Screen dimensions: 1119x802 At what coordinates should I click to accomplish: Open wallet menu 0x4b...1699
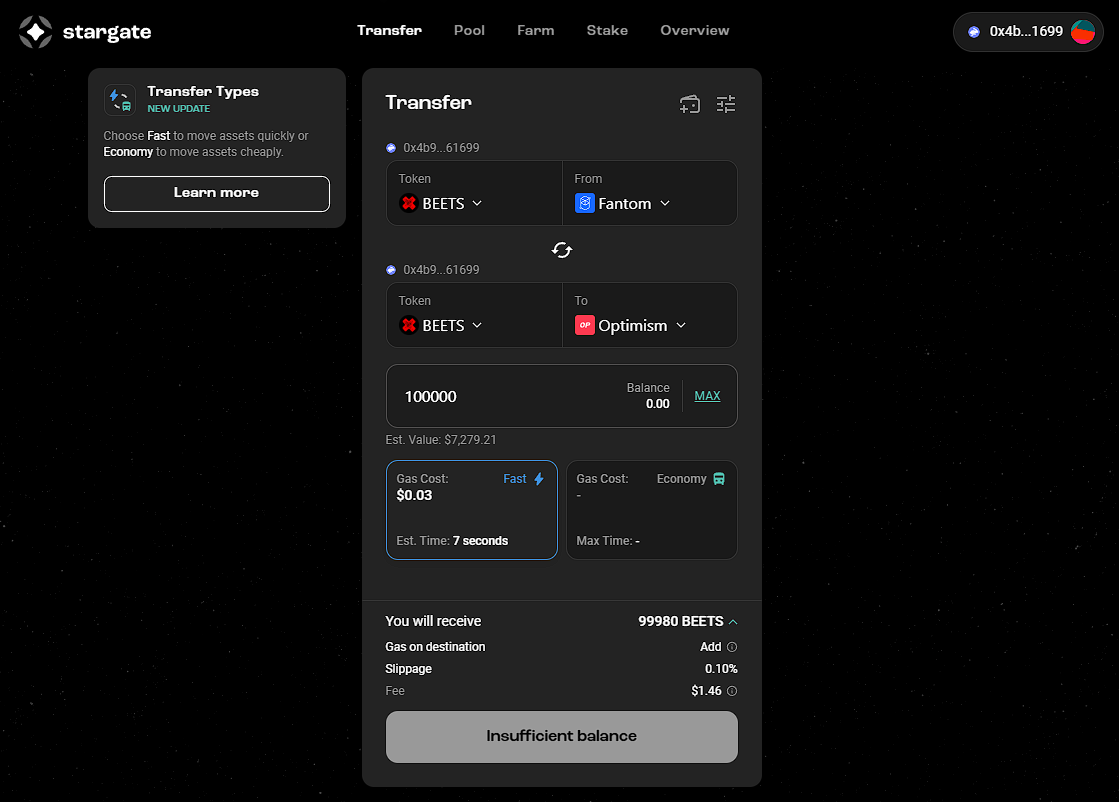point(1028,31)
